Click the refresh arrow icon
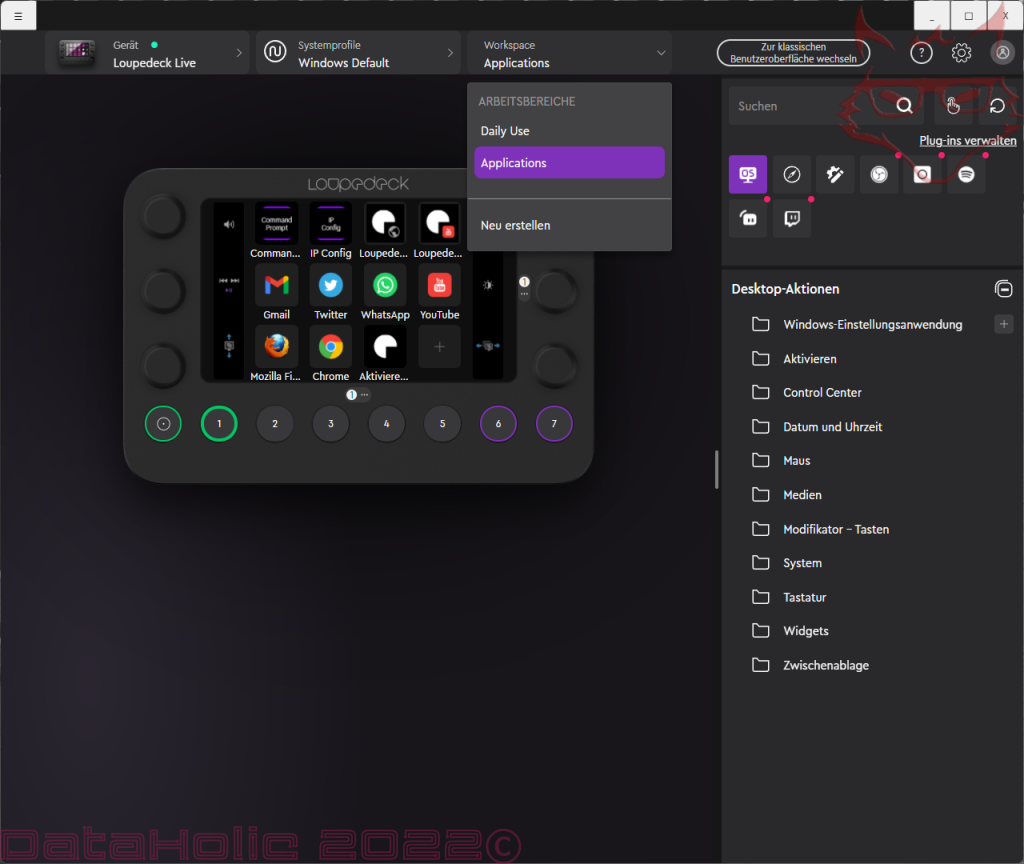This screenshot has width=1024, height=864. (x=997, y=106)
